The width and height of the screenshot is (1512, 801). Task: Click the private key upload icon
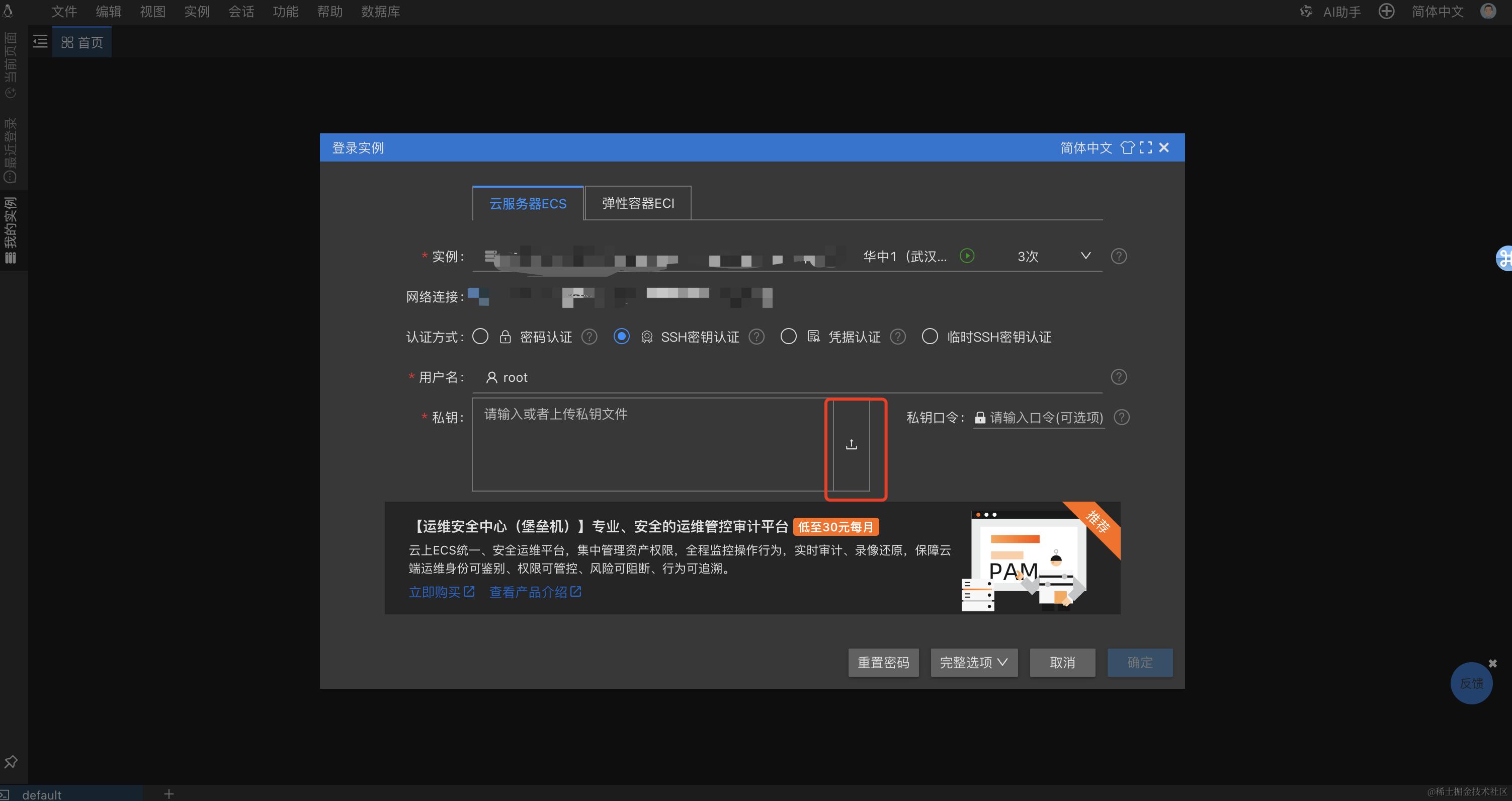pos(851,445)
